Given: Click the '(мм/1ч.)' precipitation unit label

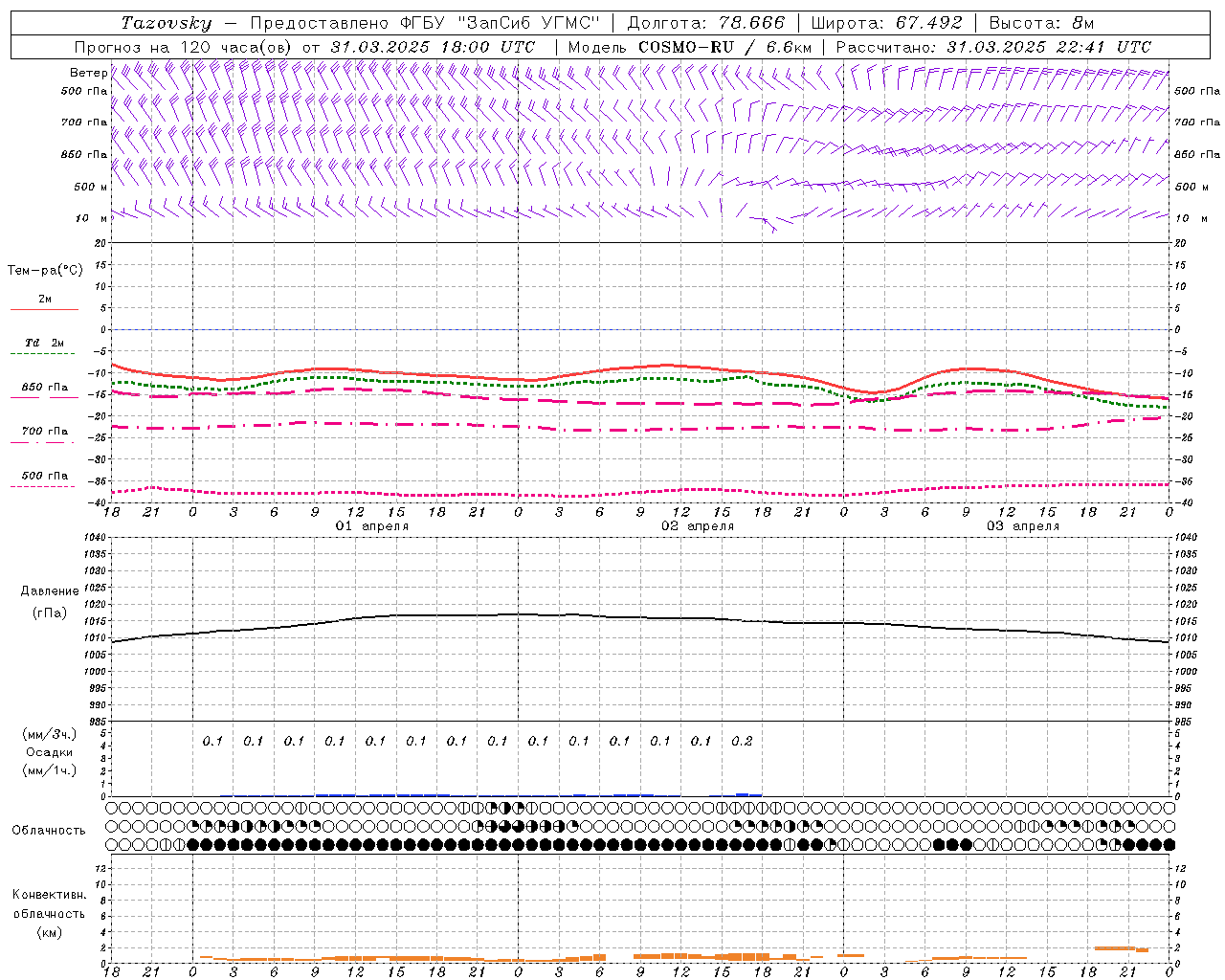Looking at the screenshot, I should (50, 770).
